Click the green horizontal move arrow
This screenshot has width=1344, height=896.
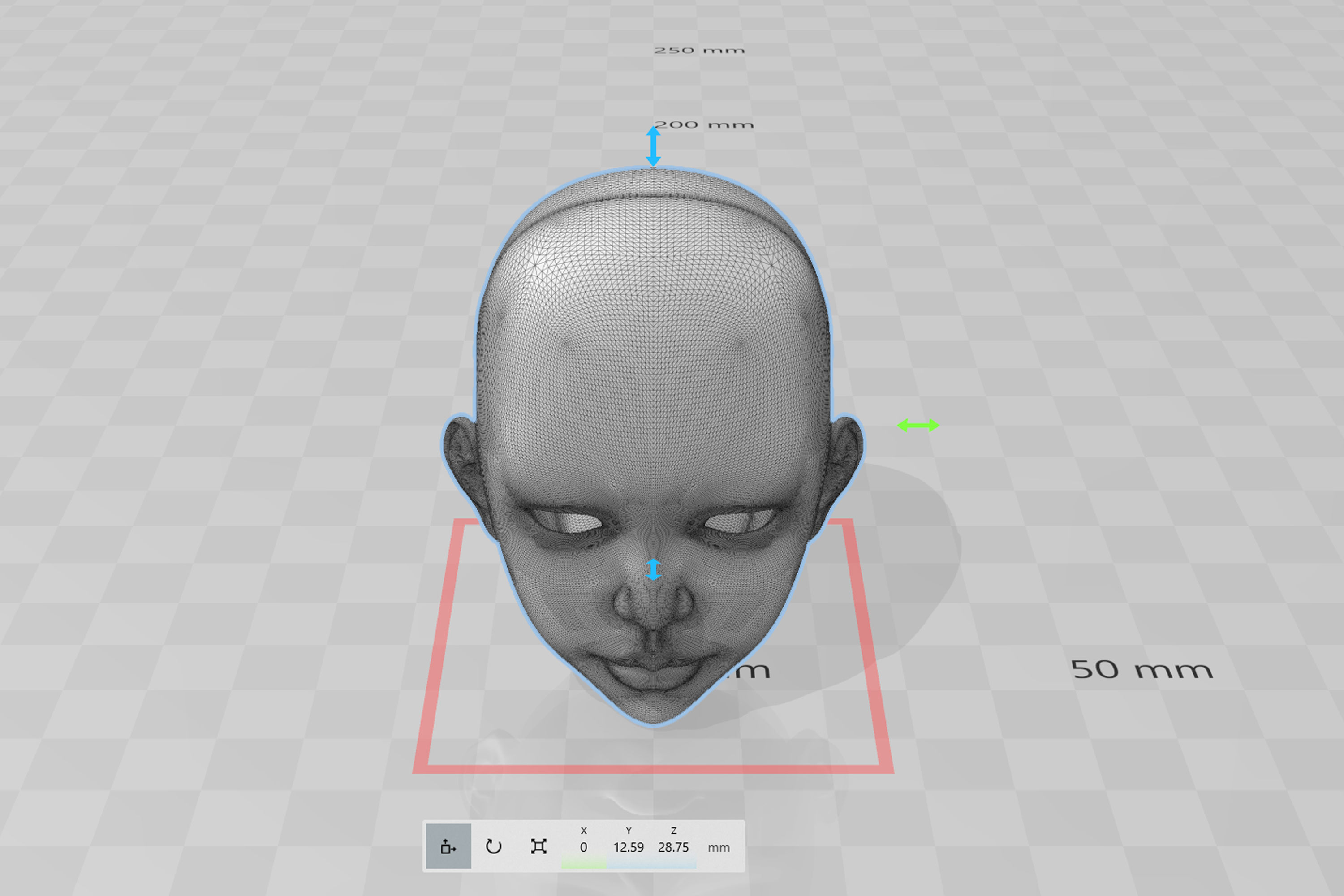(x=918, y=425)
